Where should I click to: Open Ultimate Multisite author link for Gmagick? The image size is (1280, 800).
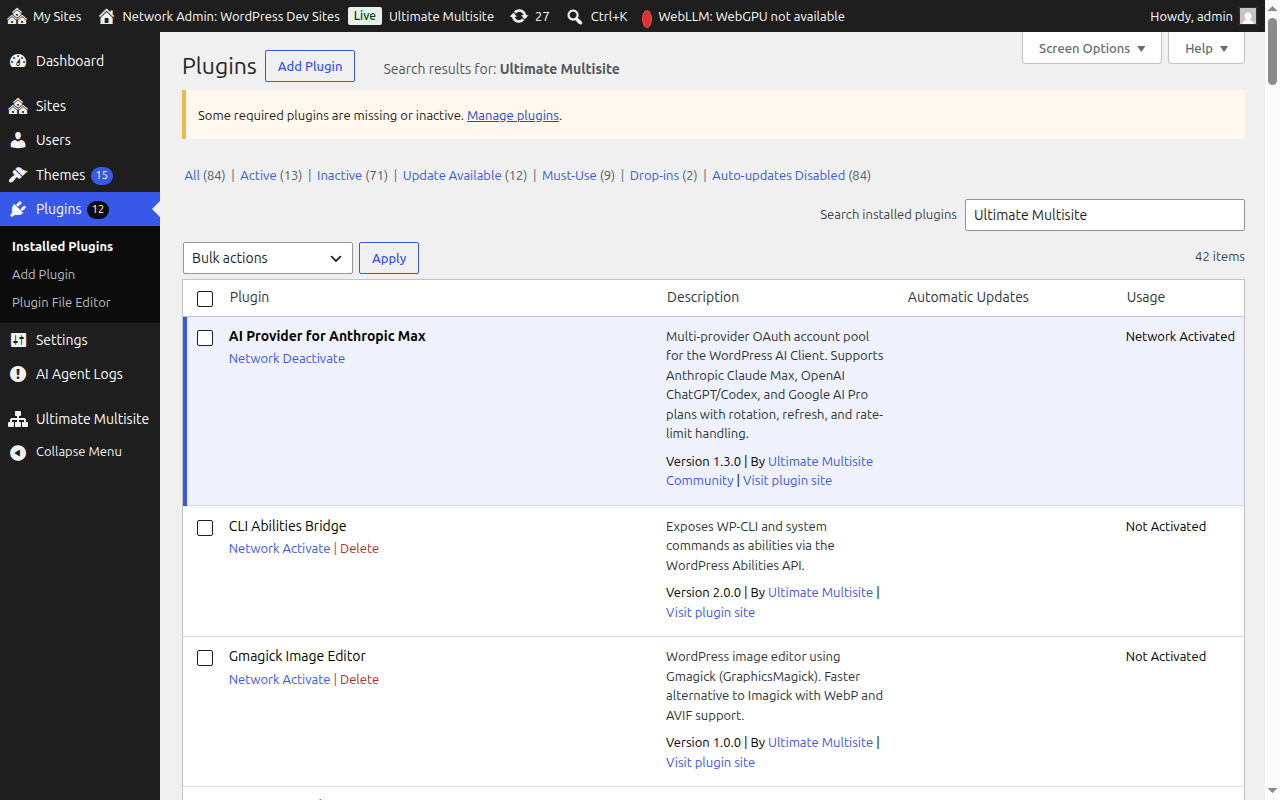(820, 742)
